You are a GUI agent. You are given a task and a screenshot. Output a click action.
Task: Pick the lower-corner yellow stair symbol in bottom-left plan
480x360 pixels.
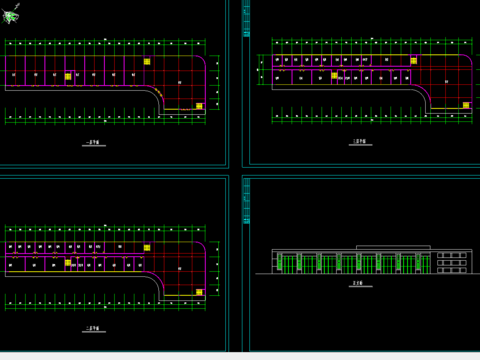199,292
